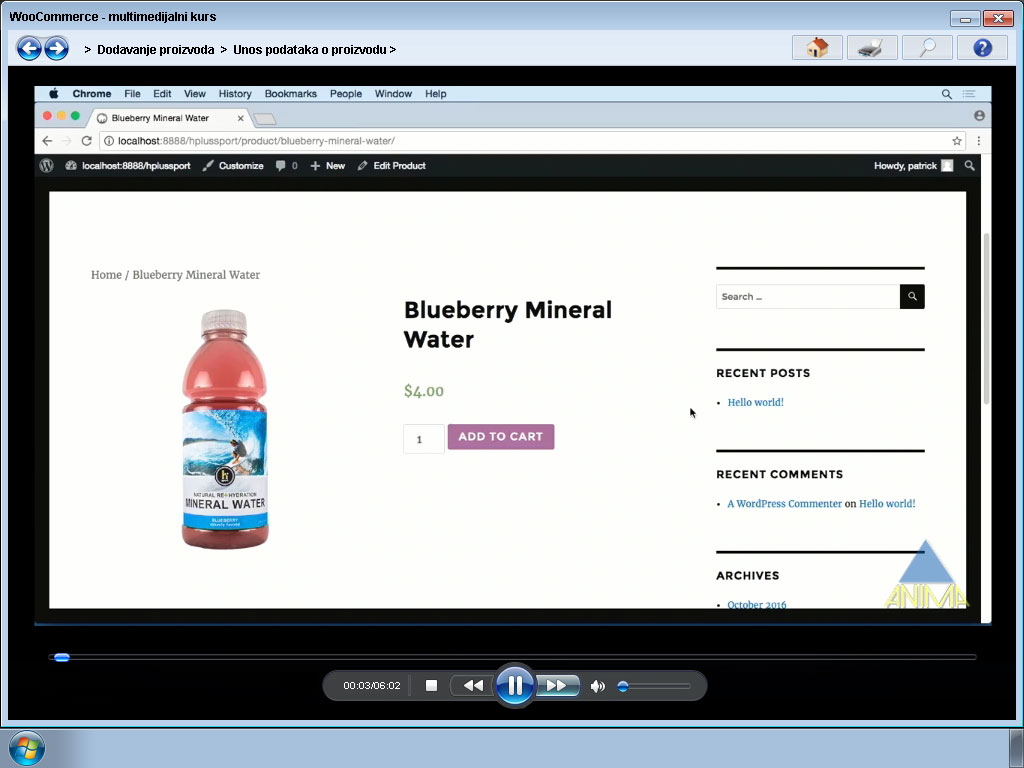1024x768 pixels.
Task: Go to the previous lesson with back arrow
Action: pos(29,48)
